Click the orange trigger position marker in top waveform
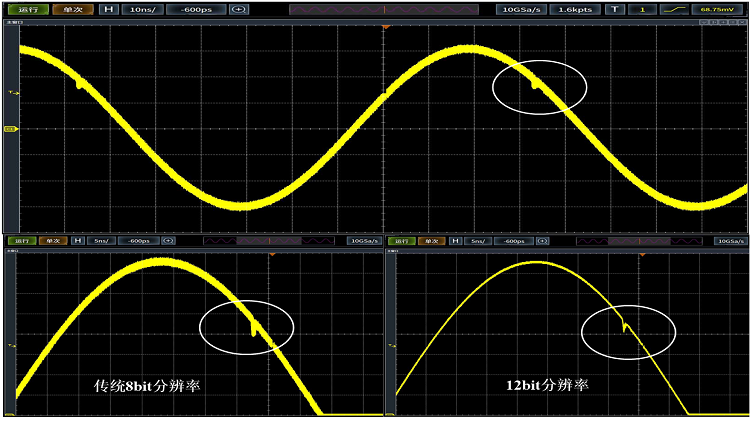750x421 pixels. 385,25
